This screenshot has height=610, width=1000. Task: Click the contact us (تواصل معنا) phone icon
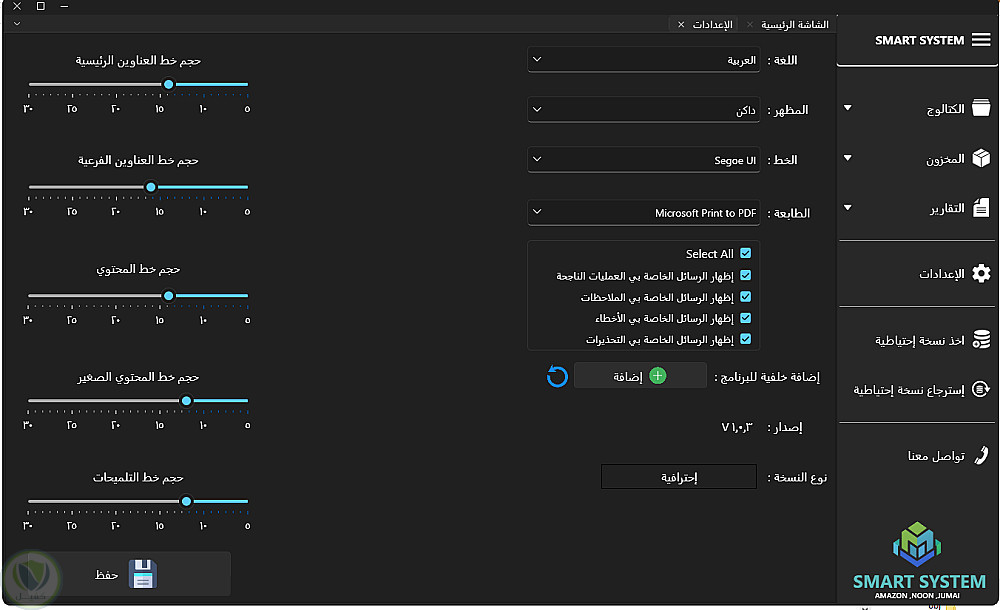pos(981,455)
